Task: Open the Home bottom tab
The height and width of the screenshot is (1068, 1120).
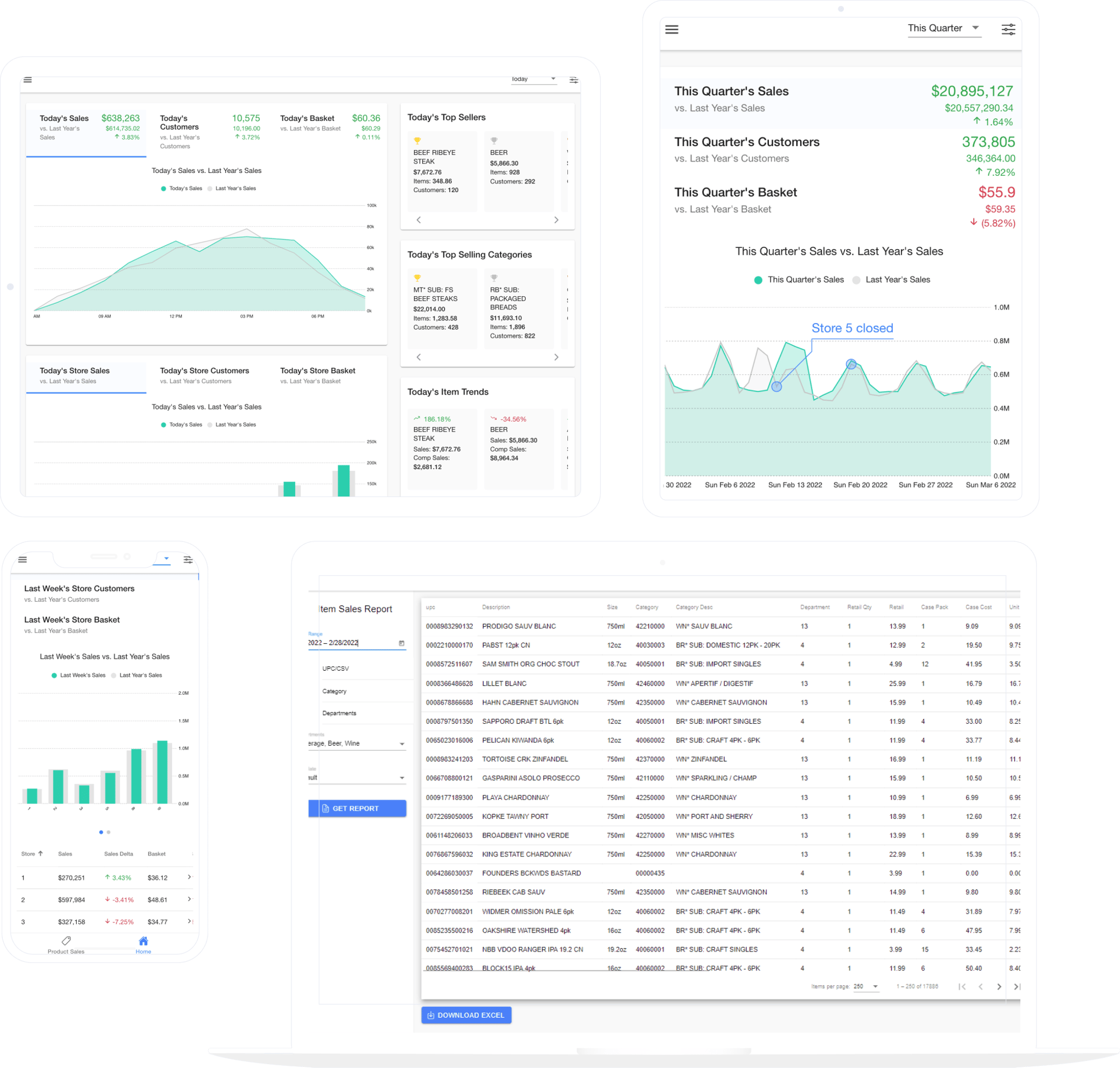Action: click(143, 945)
